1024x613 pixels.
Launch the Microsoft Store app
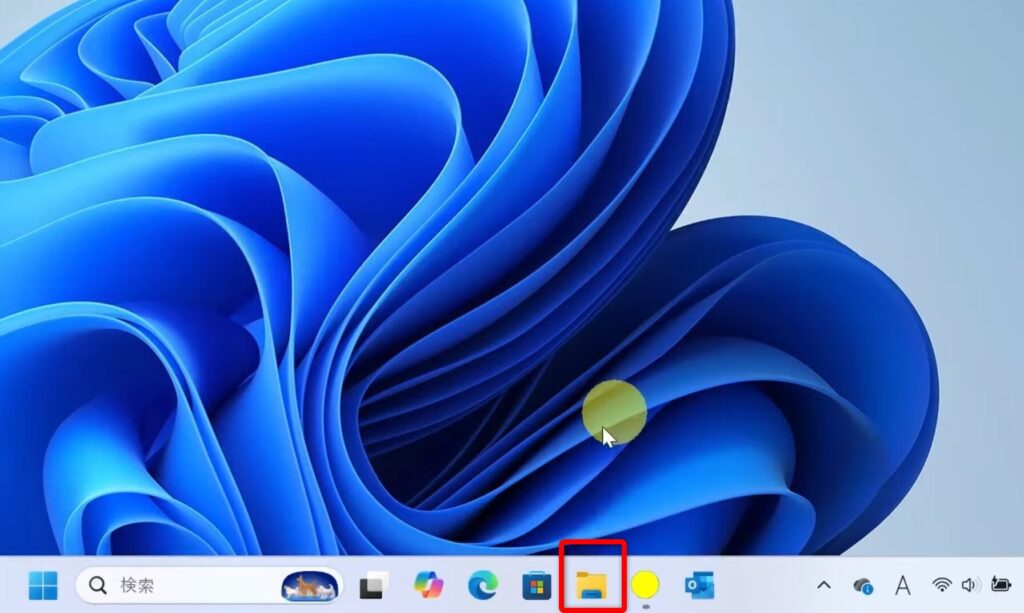538,585
